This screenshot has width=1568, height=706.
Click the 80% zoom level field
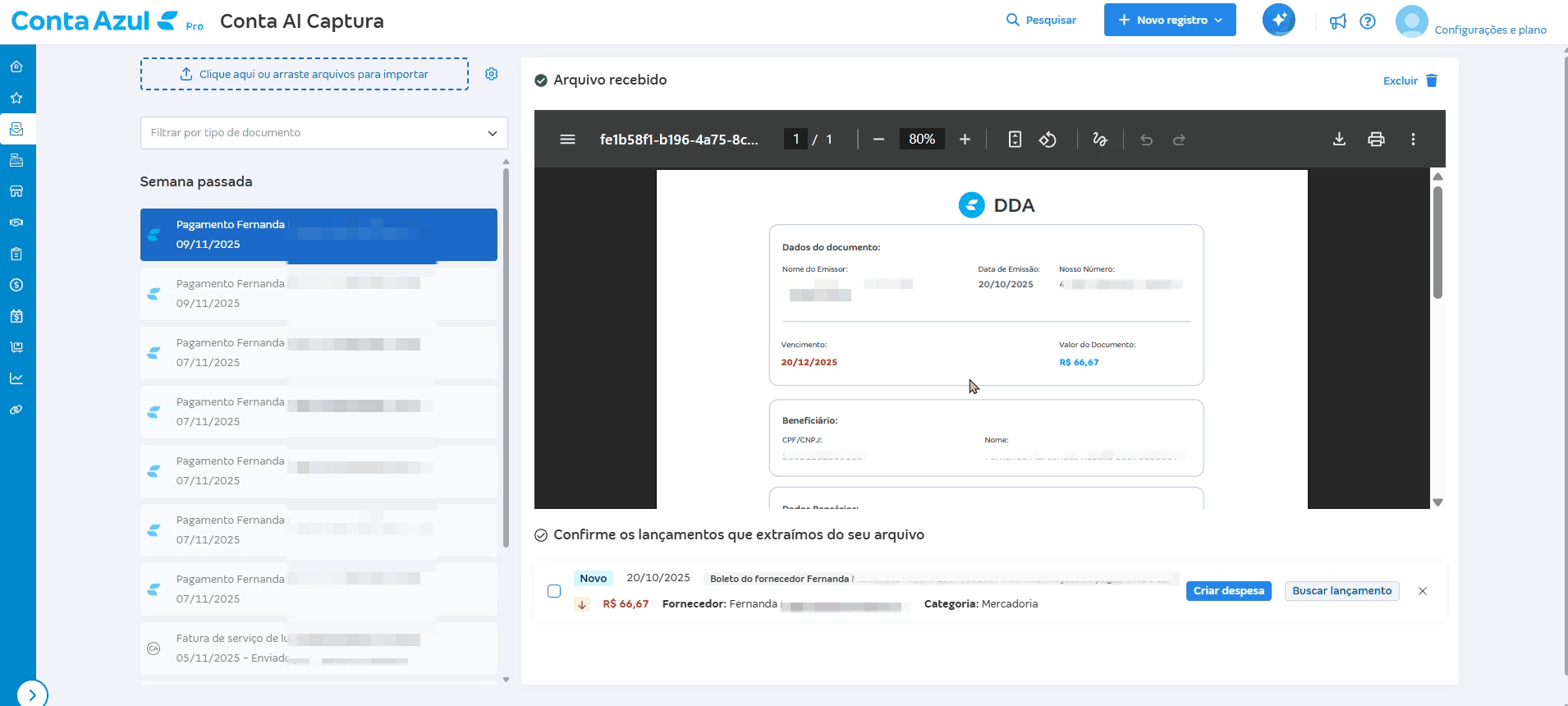[x=922, y=140]
